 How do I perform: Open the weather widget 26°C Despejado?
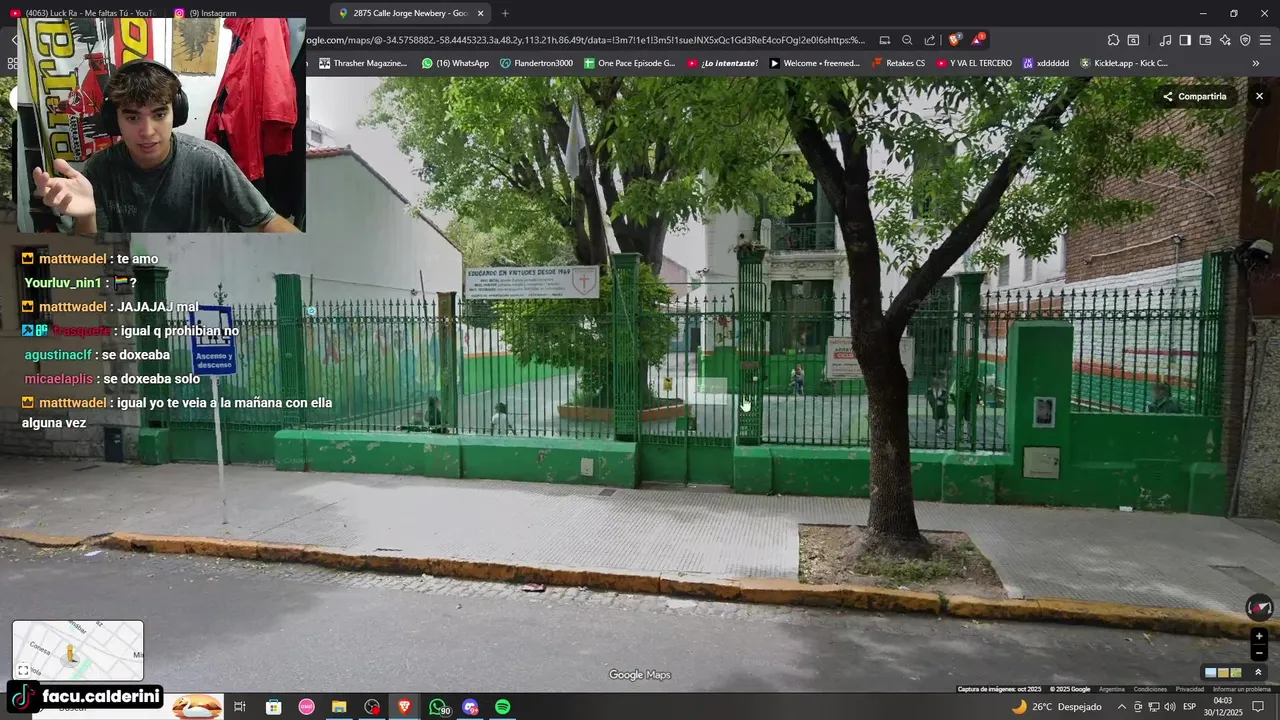pos(1056,707)
